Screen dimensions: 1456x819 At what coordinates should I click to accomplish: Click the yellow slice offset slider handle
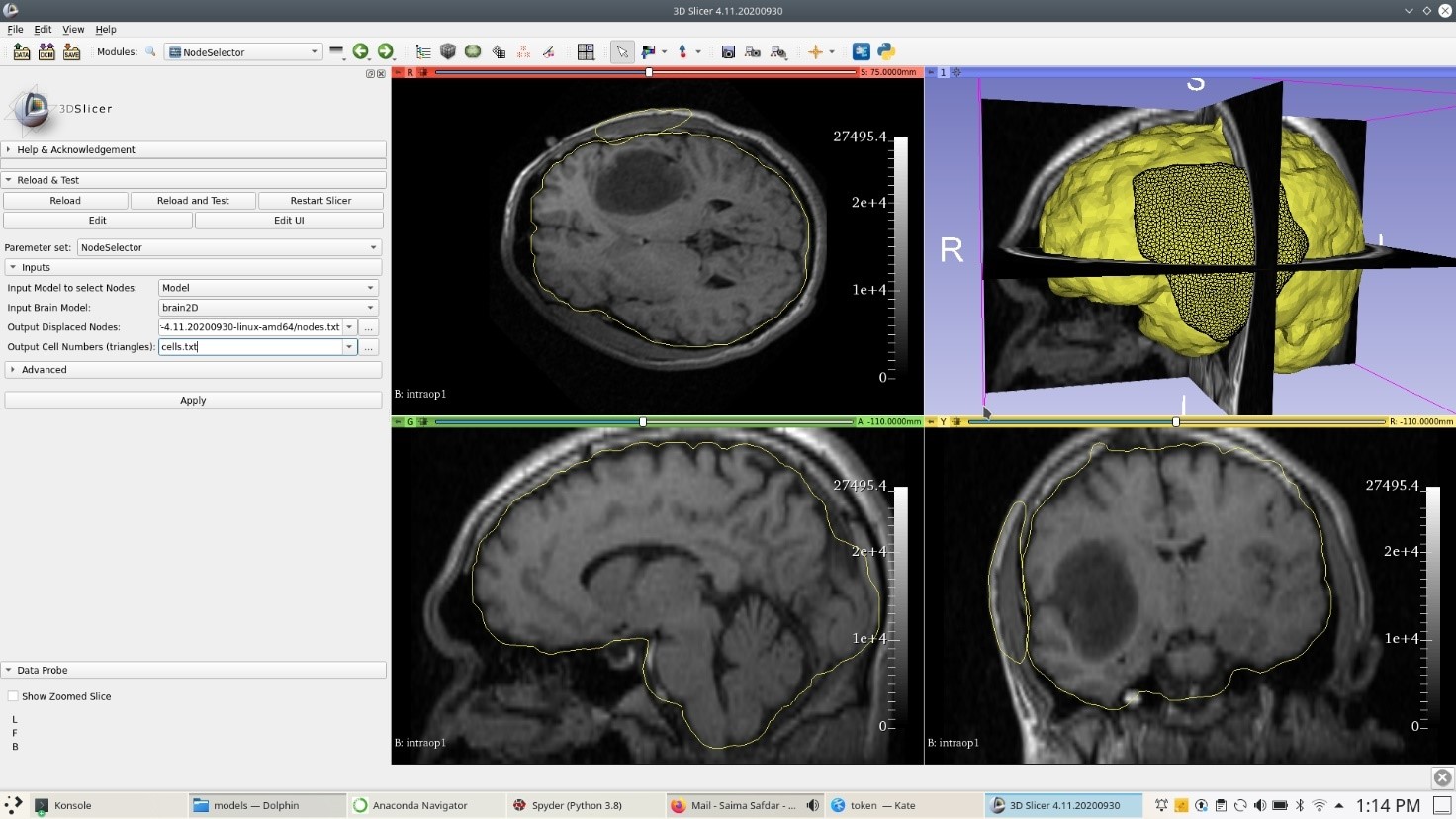coord(1176,421)
